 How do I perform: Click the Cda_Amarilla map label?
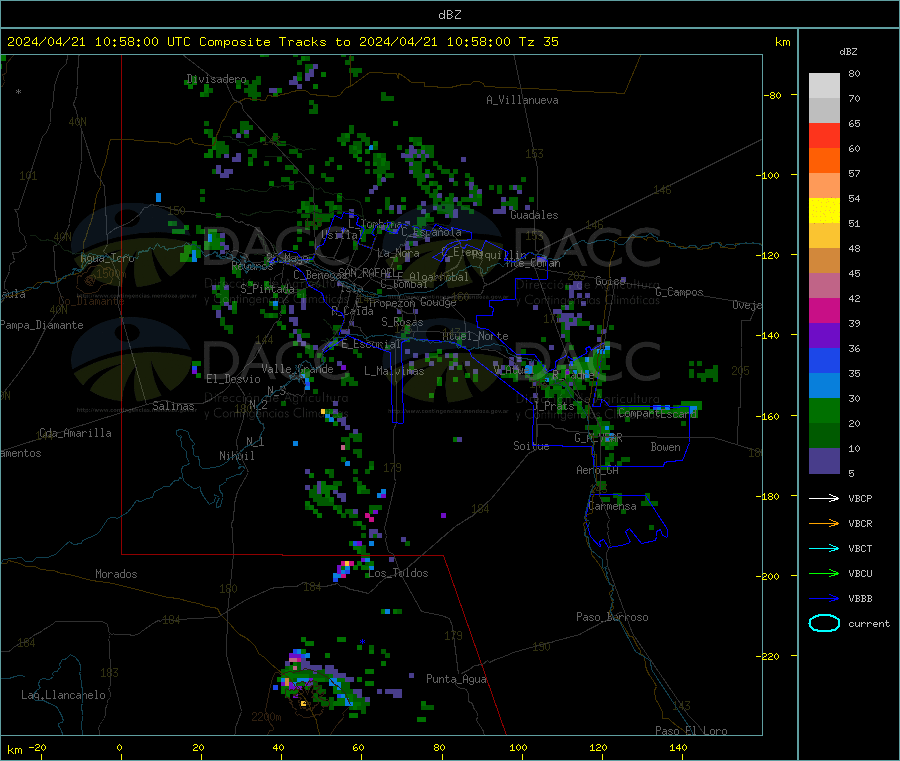[x=75, y=433]
